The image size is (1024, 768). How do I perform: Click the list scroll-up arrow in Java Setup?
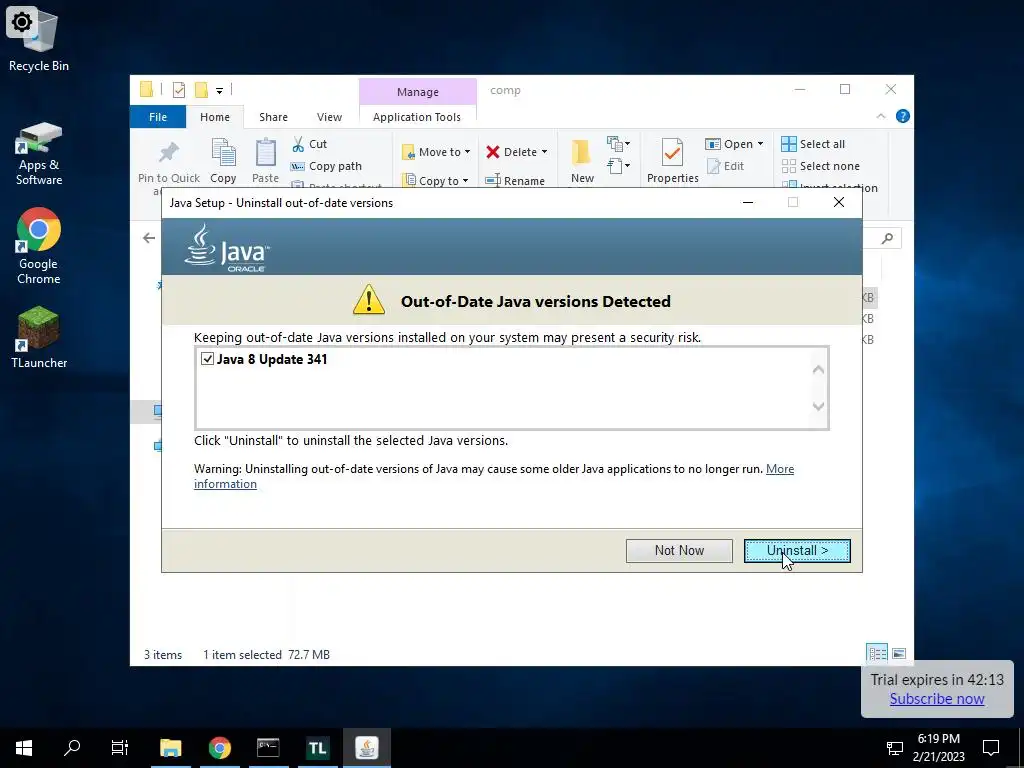point(818,370)
